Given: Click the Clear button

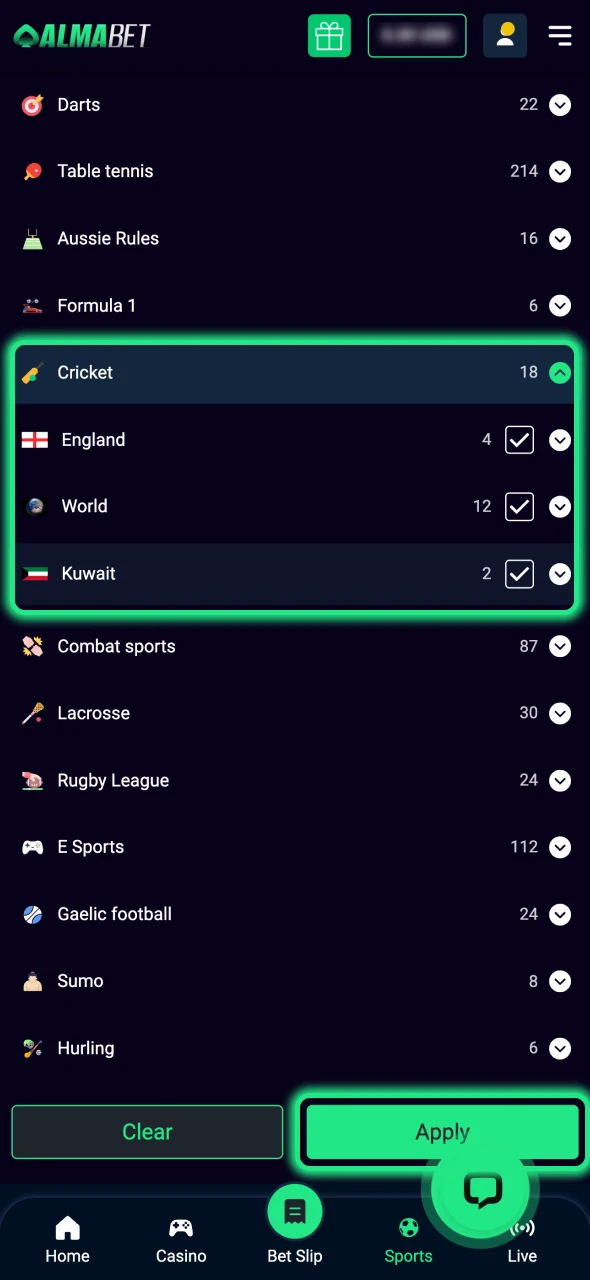Looking at the screenshot, I should [x=147, y=1131].
